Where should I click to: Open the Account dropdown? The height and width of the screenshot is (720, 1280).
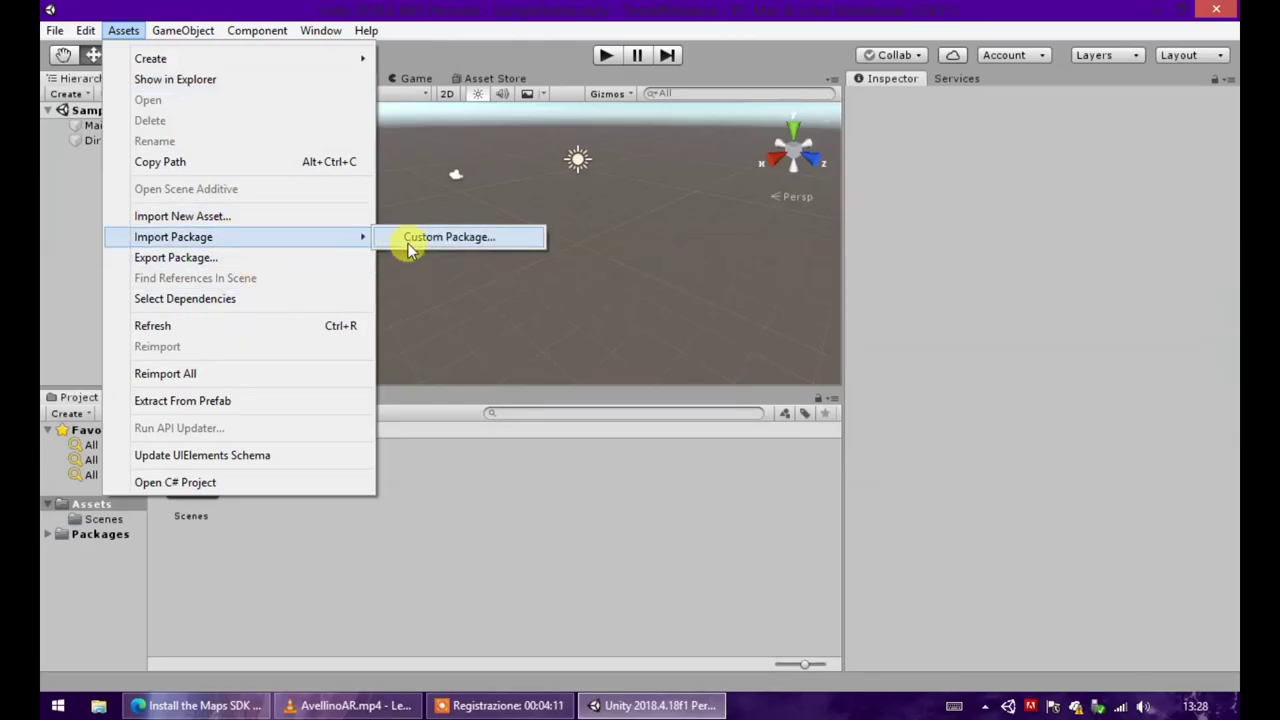1012,55
